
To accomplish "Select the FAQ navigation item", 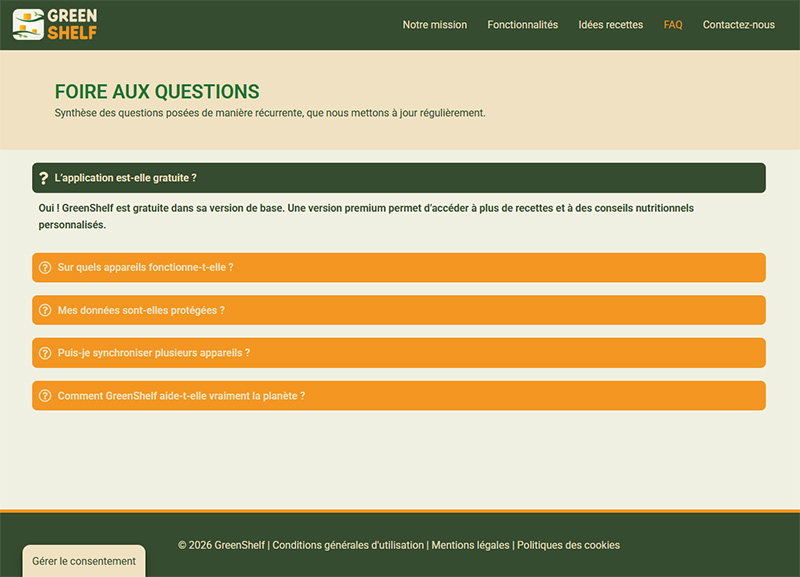I will click(673, 25).
